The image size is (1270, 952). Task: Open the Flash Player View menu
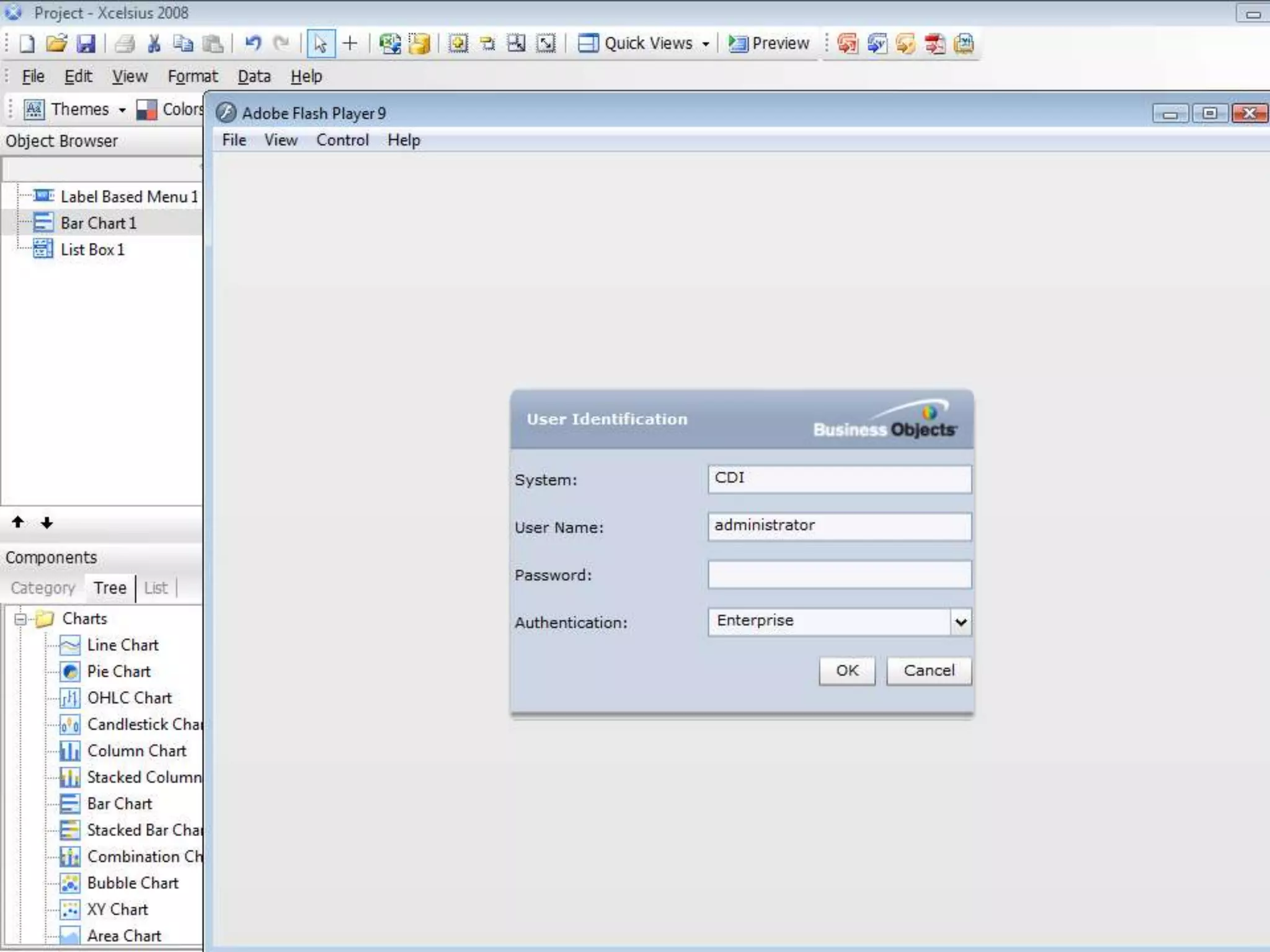click(281, 140)
